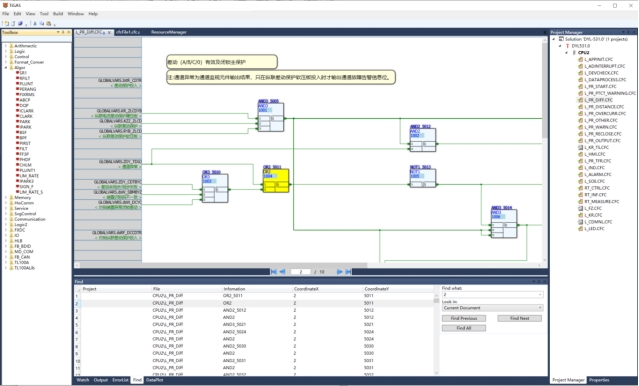The image size is (639, 386).
Task: Select the AND3_5005 function block
Action: coord(271,117)
